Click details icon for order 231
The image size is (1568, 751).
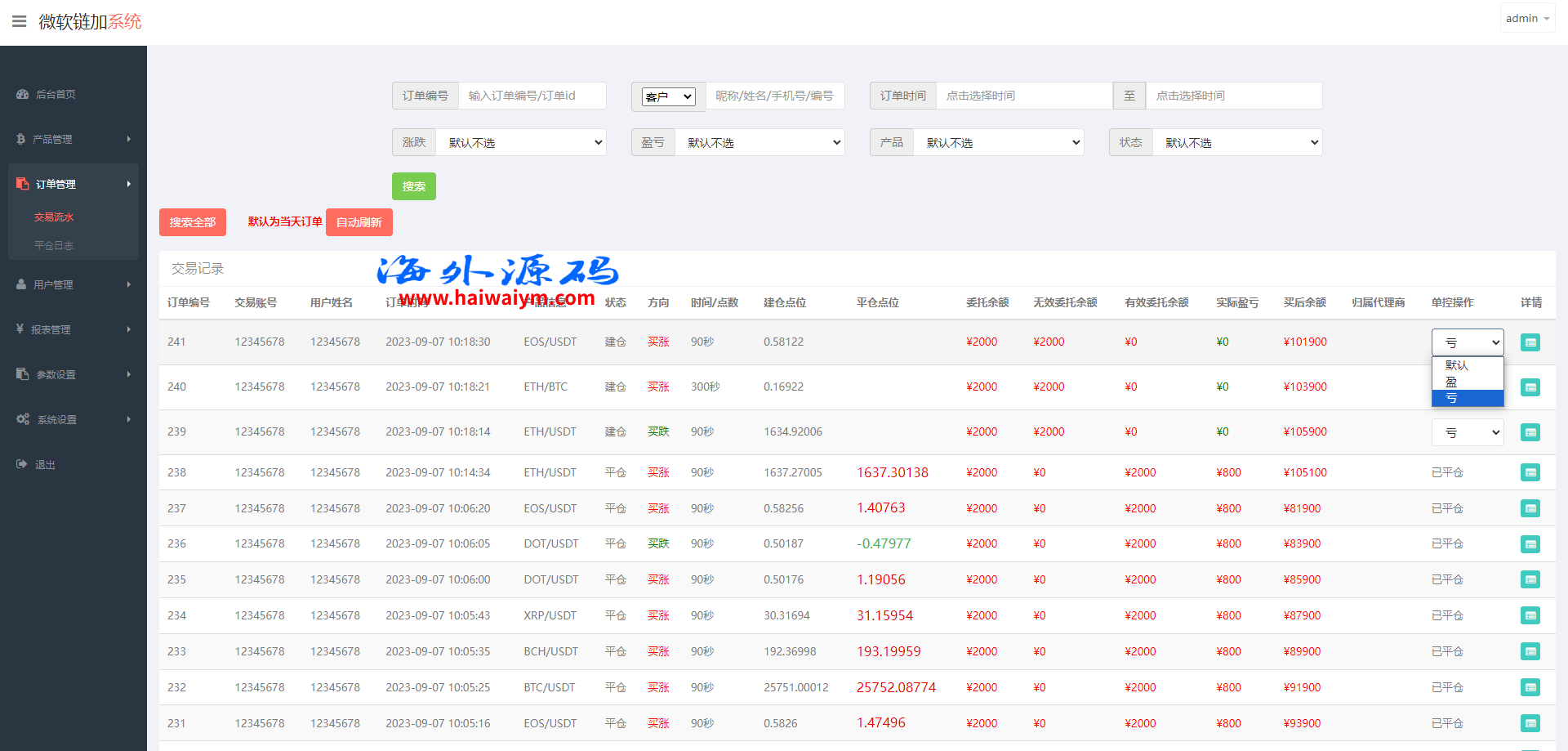tap(1530, 723)
